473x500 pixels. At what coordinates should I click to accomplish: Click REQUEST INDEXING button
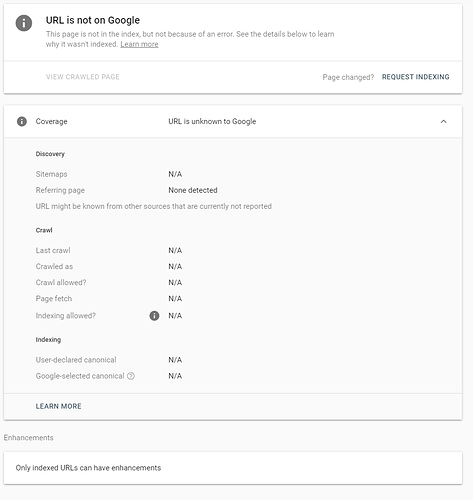click(x=415, y=77)
